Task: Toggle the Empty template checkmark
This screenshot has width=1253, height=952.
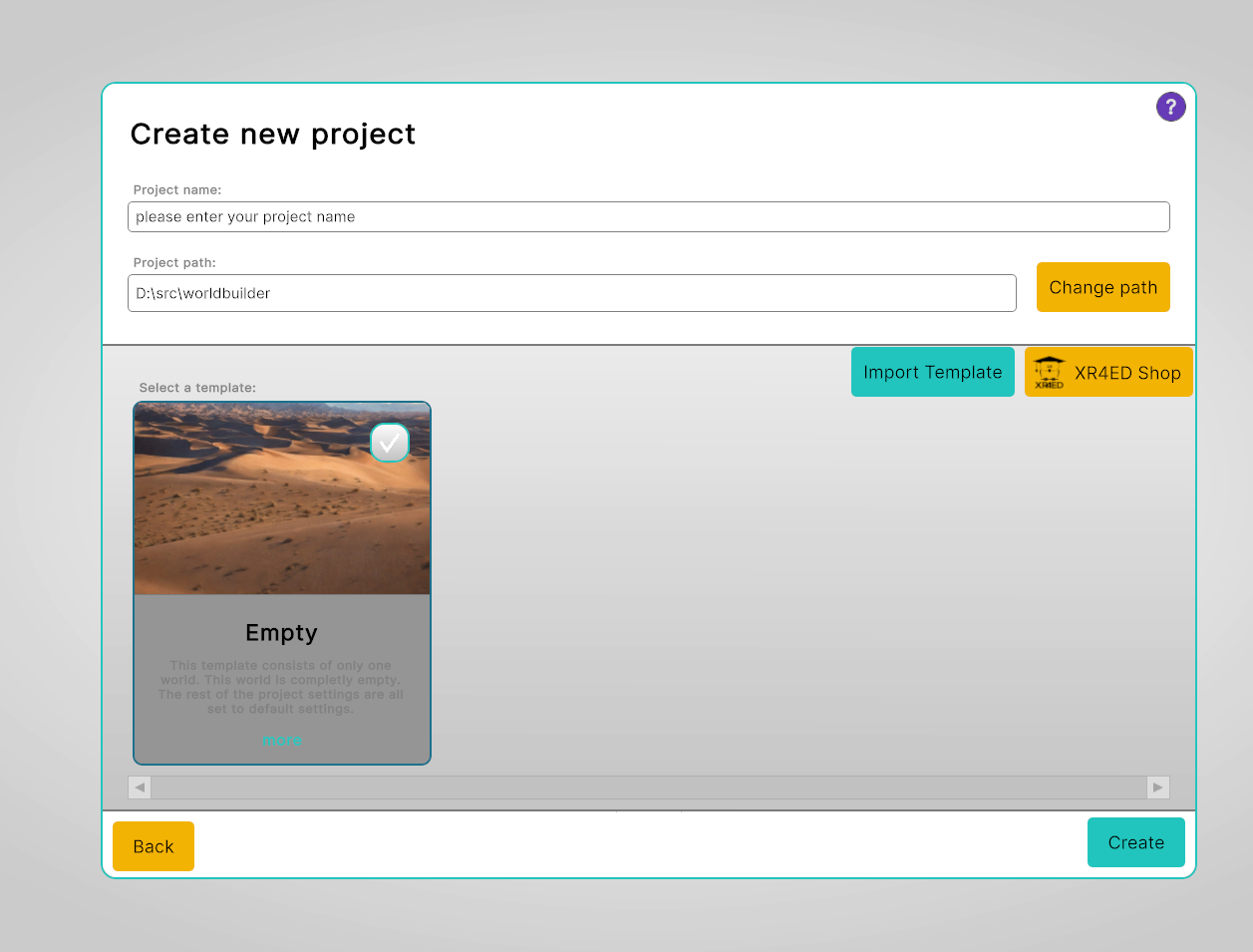Action: point(390,443)
